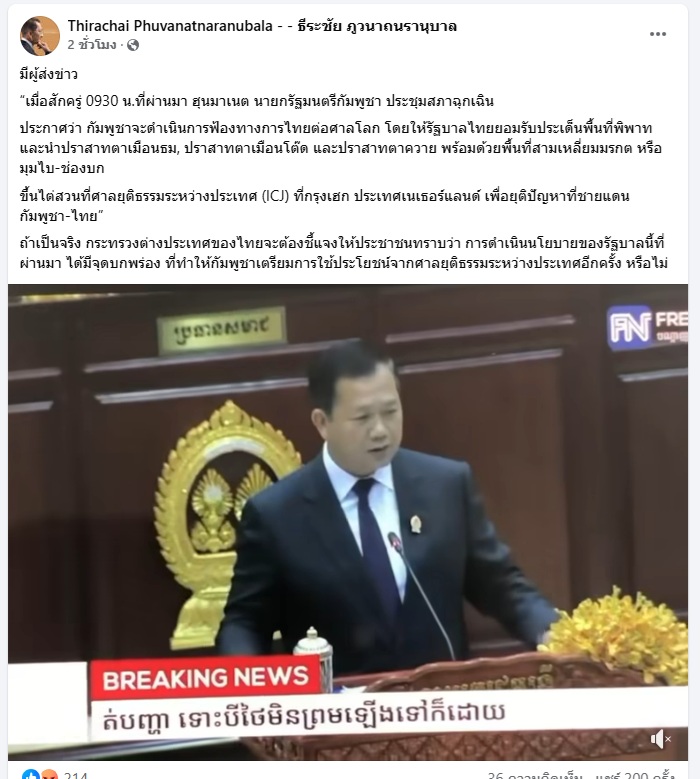This screenshot has height=779, width=700.
Task: Open the 214 reactions count list
Action: pos(76,775)
